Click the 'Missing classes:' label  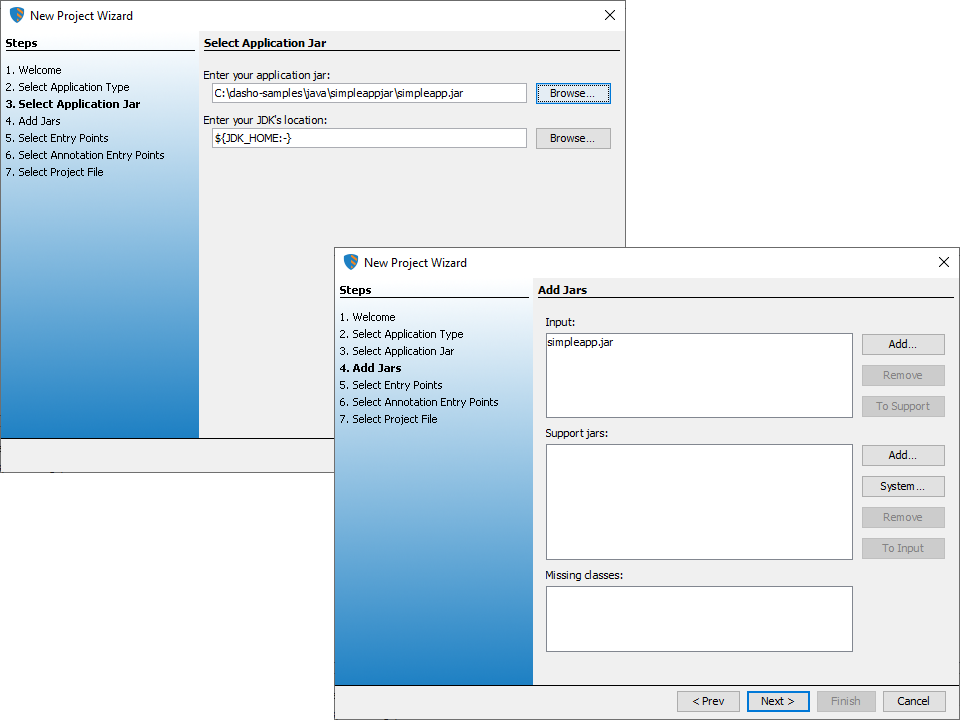(584, 576)
